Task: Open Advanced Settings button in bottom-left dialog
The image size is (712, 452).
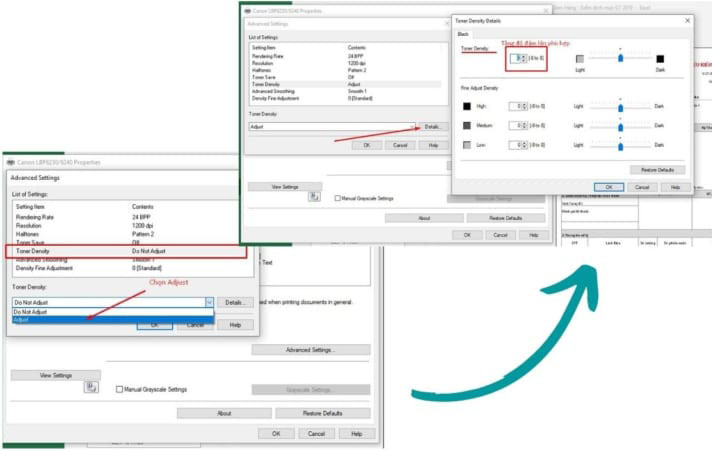Action: 311,350
